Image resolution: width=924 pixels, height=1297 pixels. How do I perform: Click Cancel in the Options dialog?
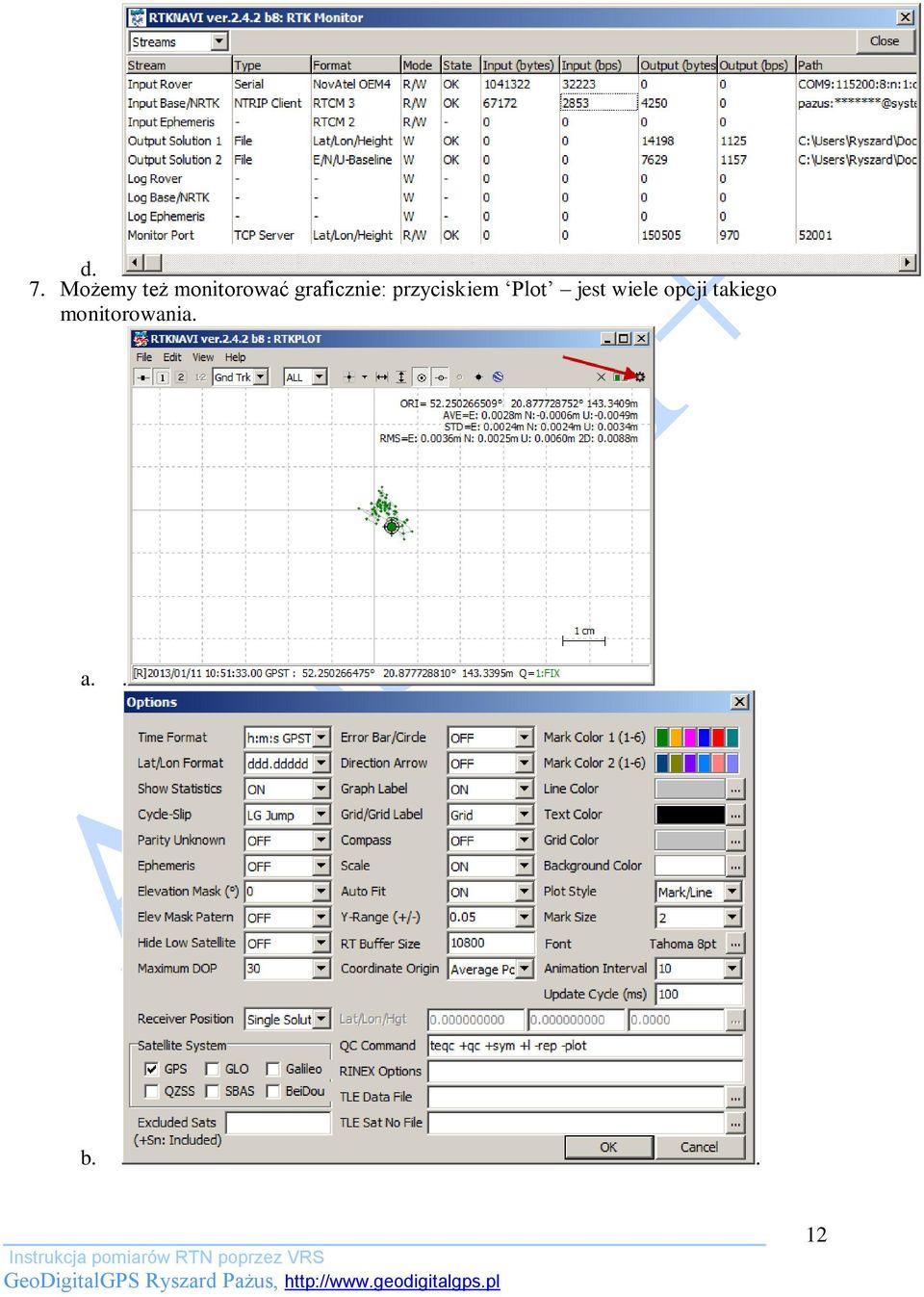(700, 1147)
